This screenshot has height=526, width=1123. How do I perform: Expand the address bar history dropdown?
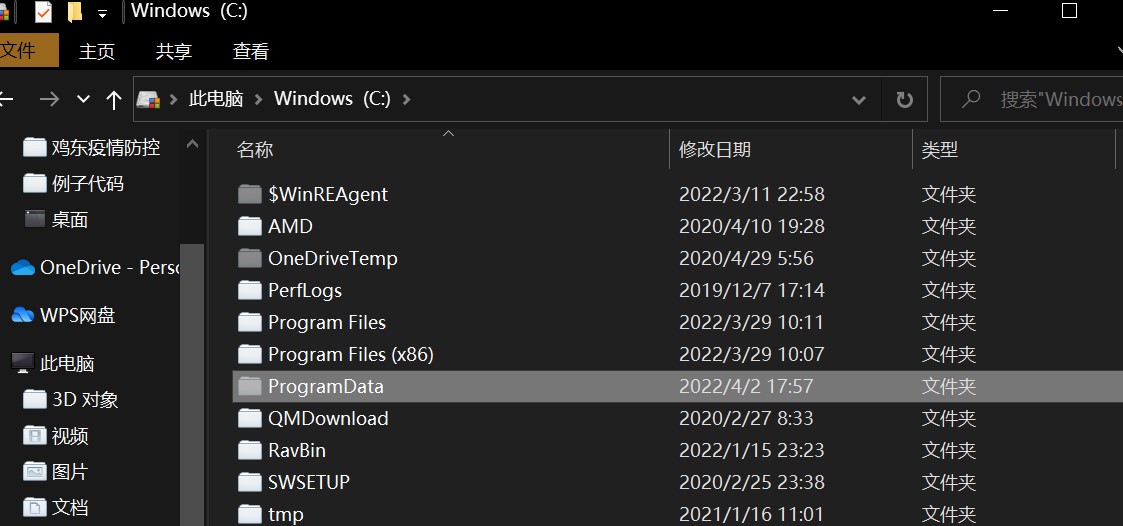pos(858,99)
